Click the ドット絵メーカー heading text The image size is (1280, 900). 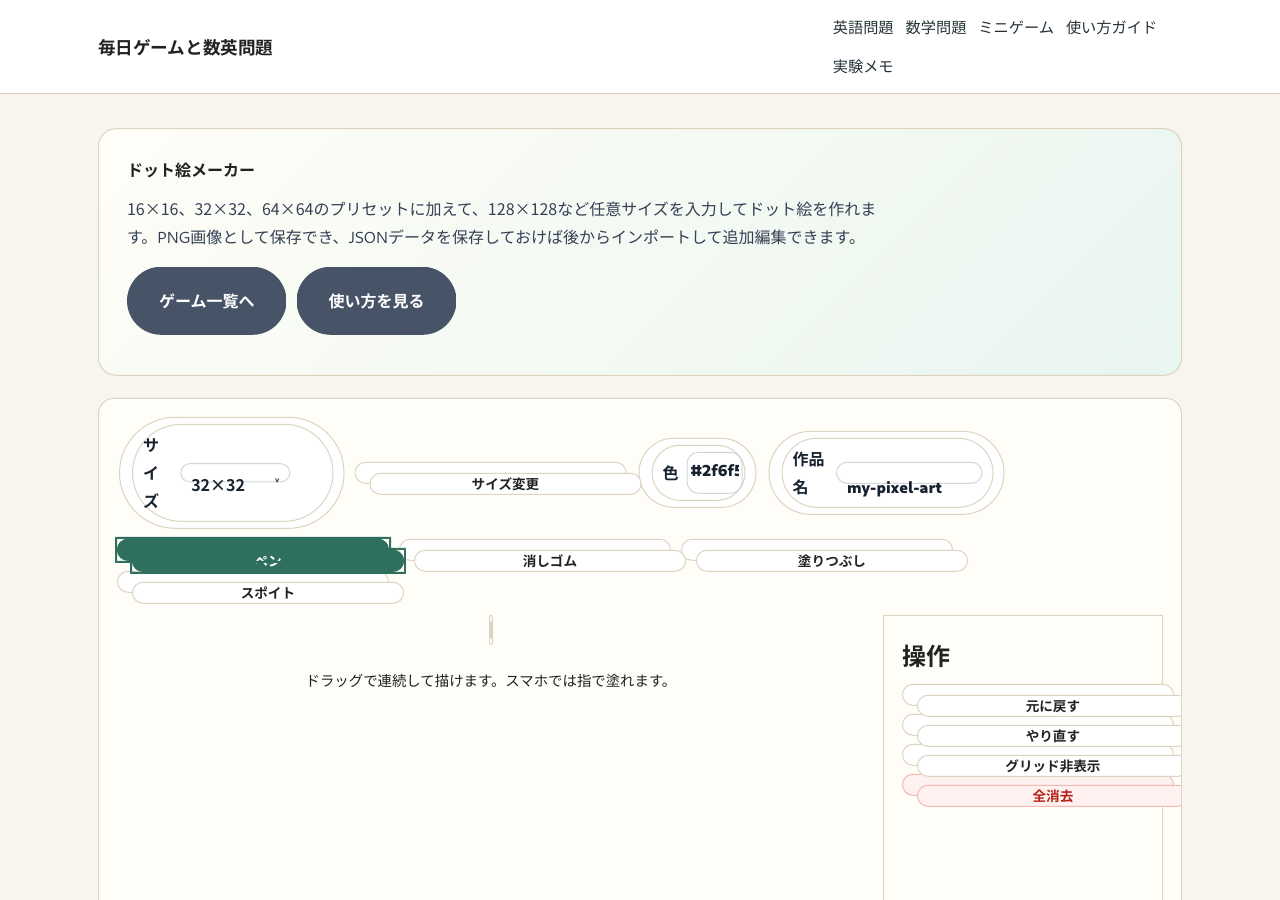click(x=191, y=170)
